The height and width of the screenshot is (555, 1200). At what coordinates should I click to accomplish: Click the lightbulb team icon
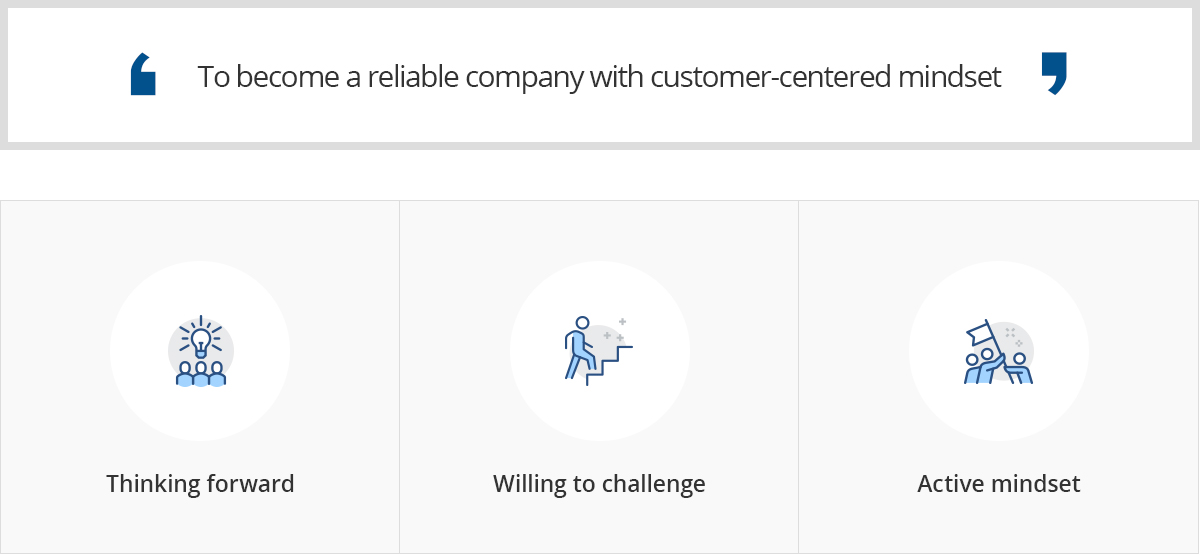200,351
